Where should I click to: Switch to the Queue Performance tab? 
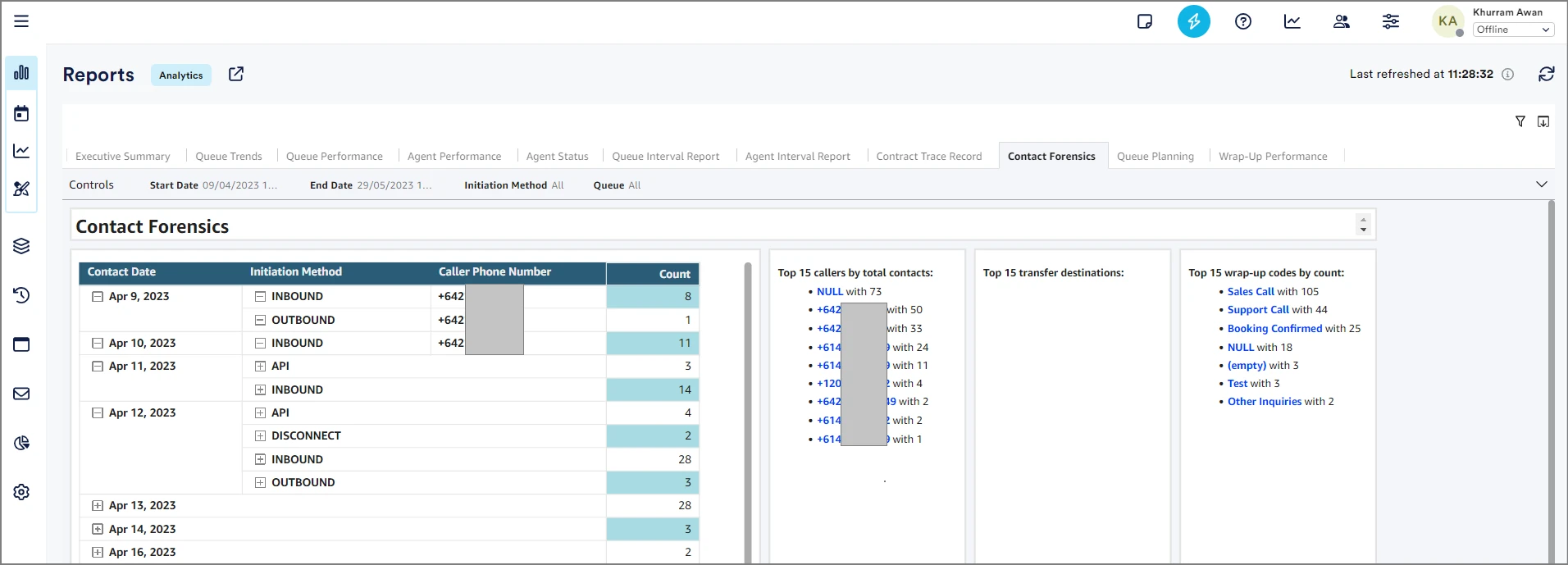click(x=334, y=157)
